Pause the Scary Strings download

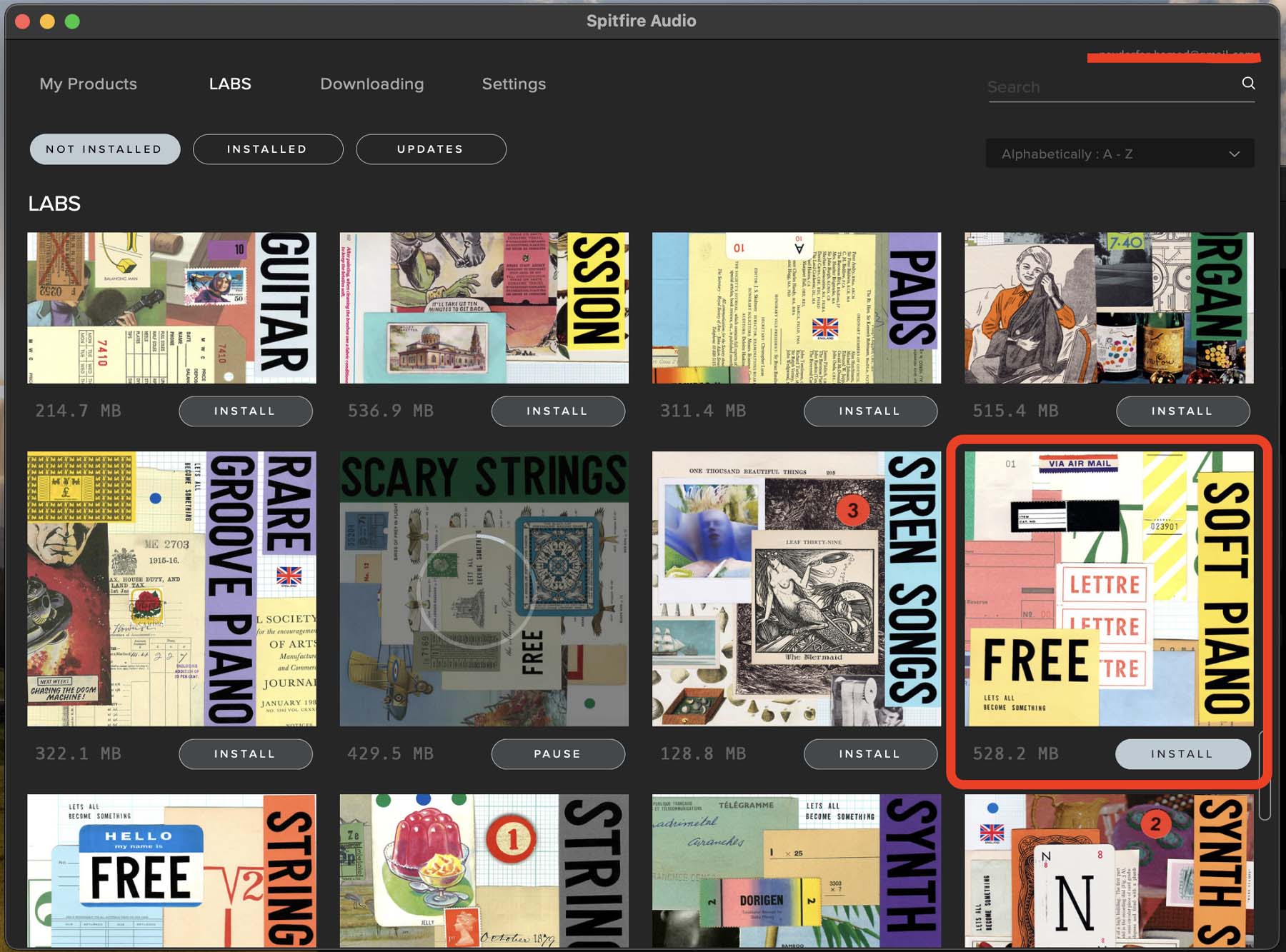[558, 753]
